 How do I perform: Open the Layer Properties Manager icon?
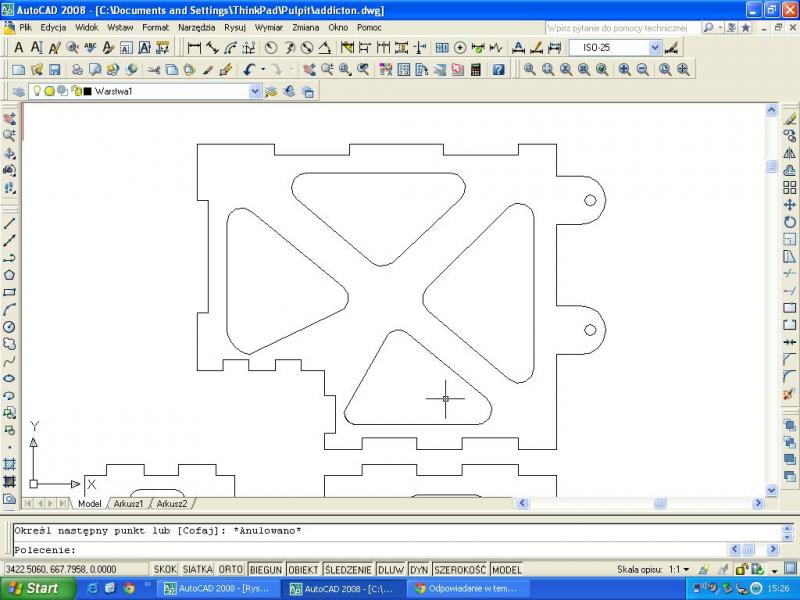coord(18,92)
